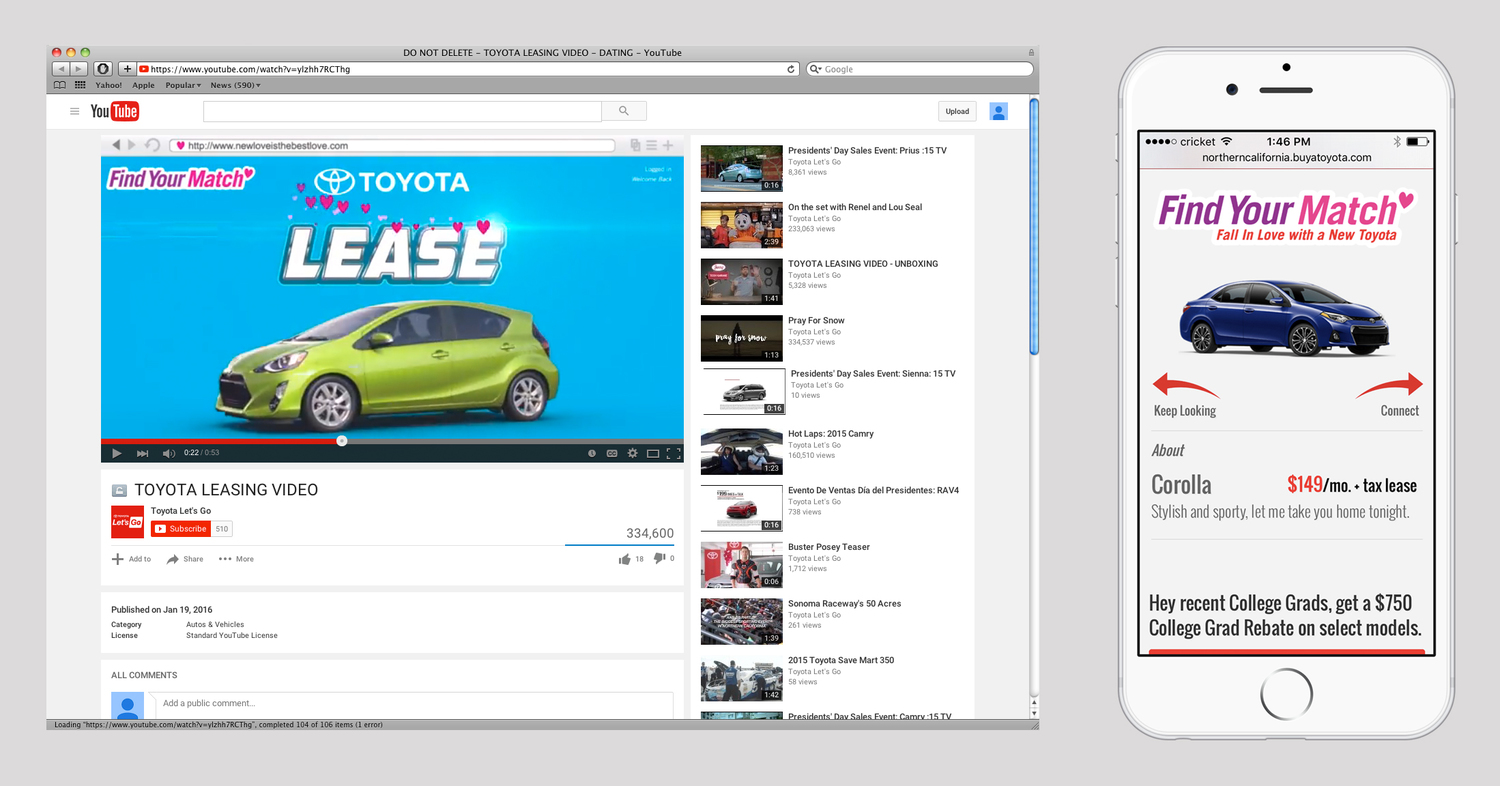Image resolution: width=1500 pixels, height=786 pixels.
Task: Open Top Sites grid icon
Action: (80, 85)
